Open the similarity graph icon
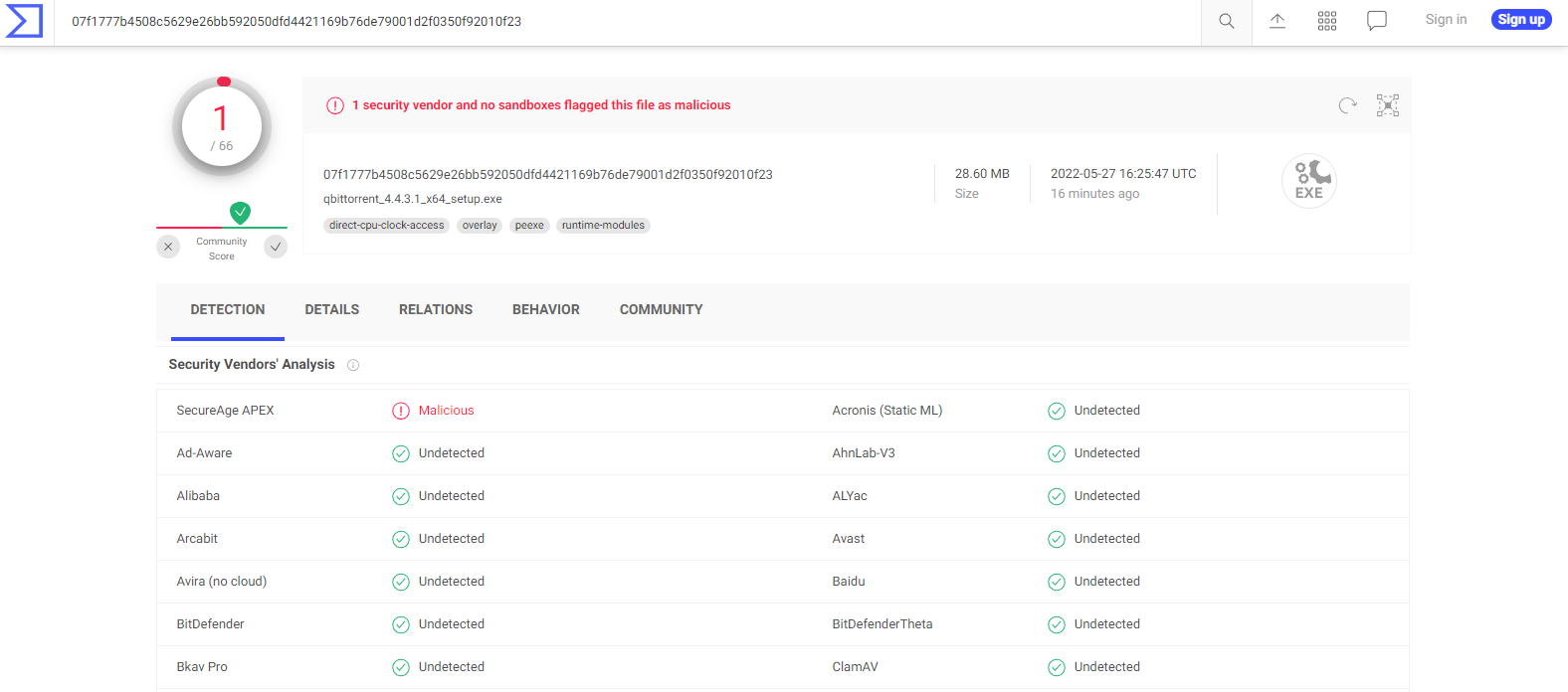 tap(1388, 105)
